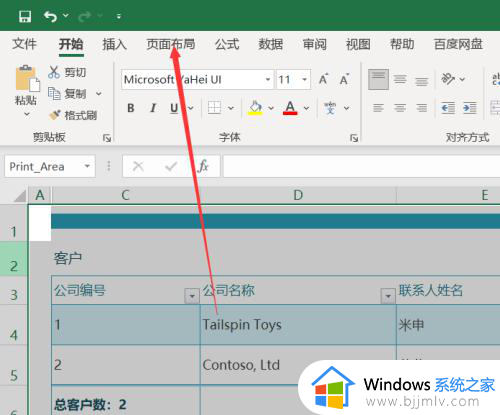Toggle align text right
The width and height of the screenshot is (500, 415).
(422, 108)
